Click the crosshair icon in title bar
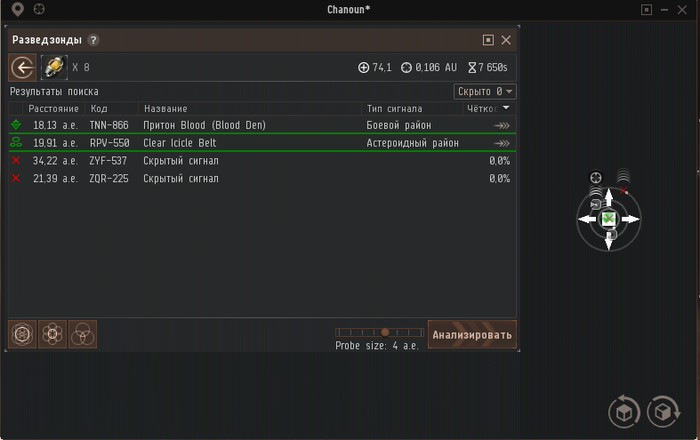The height and width of the screenshot is (440, 700). click(39, 9)
